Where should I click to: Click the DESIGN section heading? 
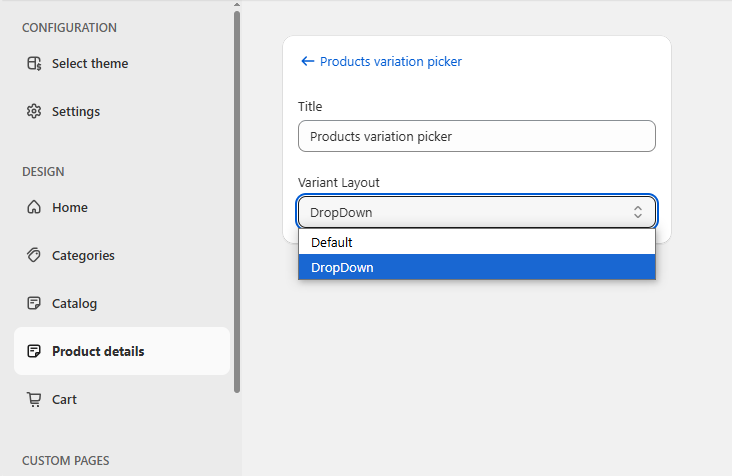pos(43,171)
